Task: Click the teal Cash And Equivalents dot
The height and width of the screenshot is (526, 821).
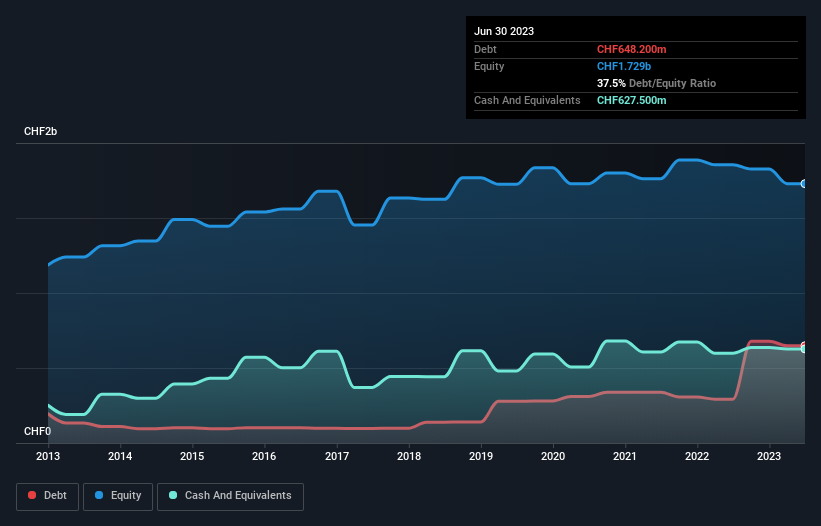Action: [173, 495]
